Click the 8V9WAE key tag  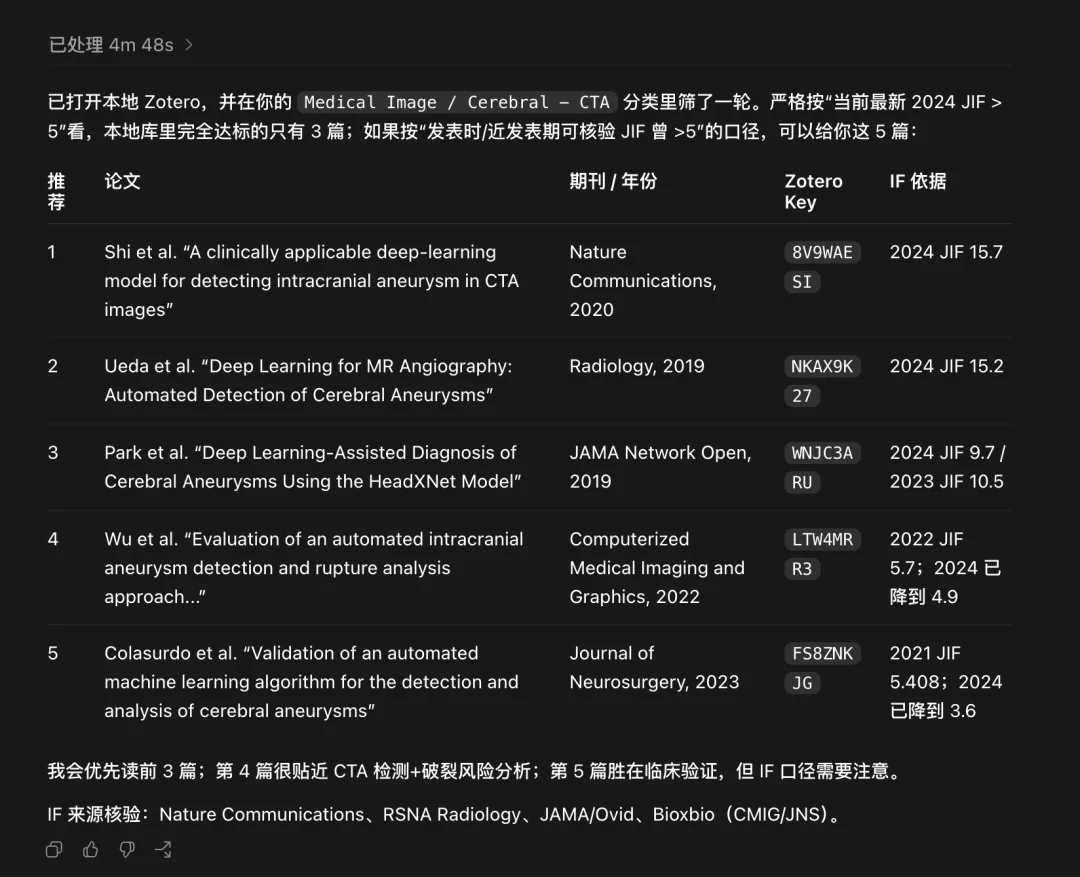coord(822,252)
